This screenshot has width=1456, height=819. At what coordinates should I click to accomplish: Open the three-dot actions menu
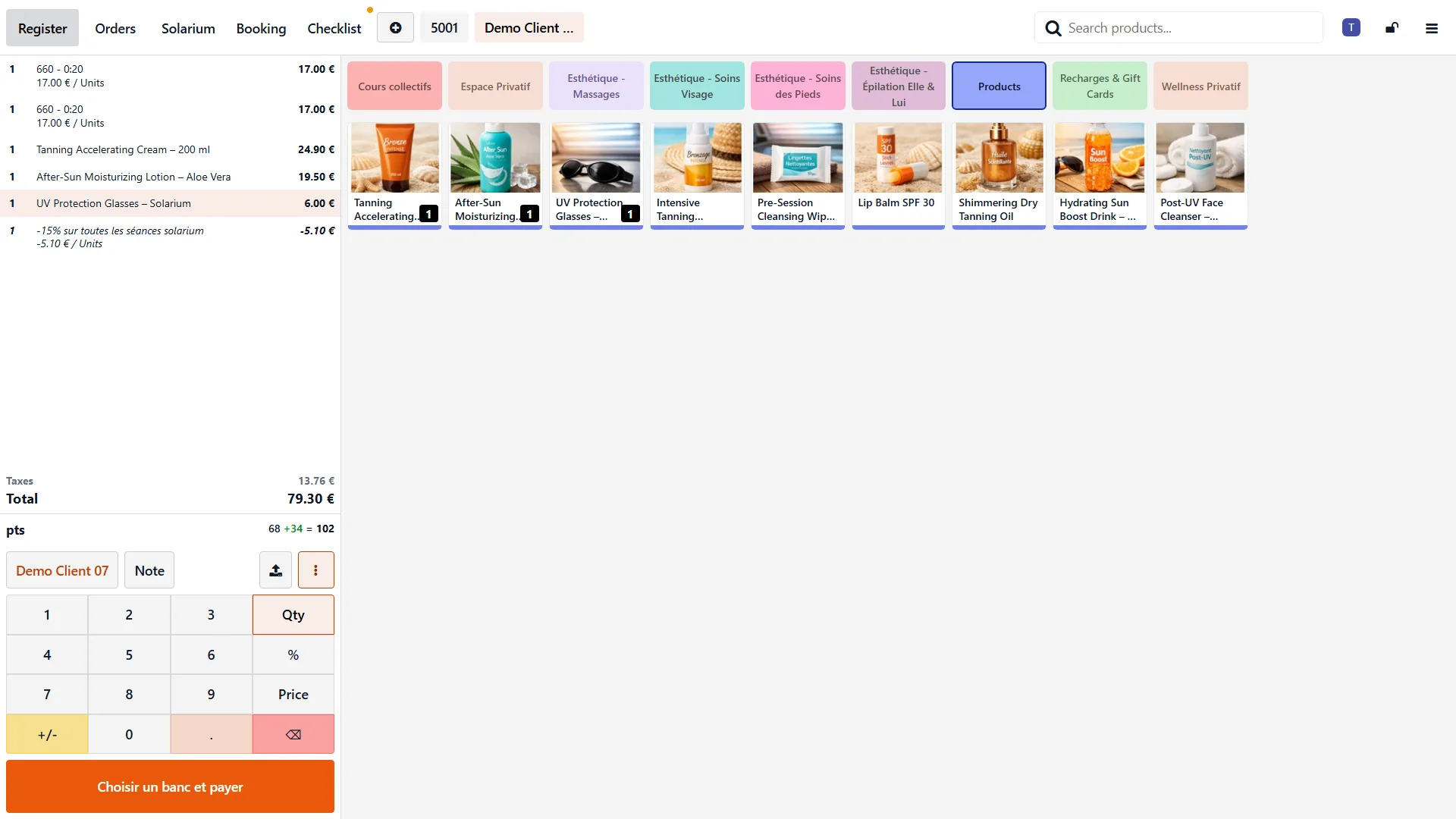pos(315,570)
